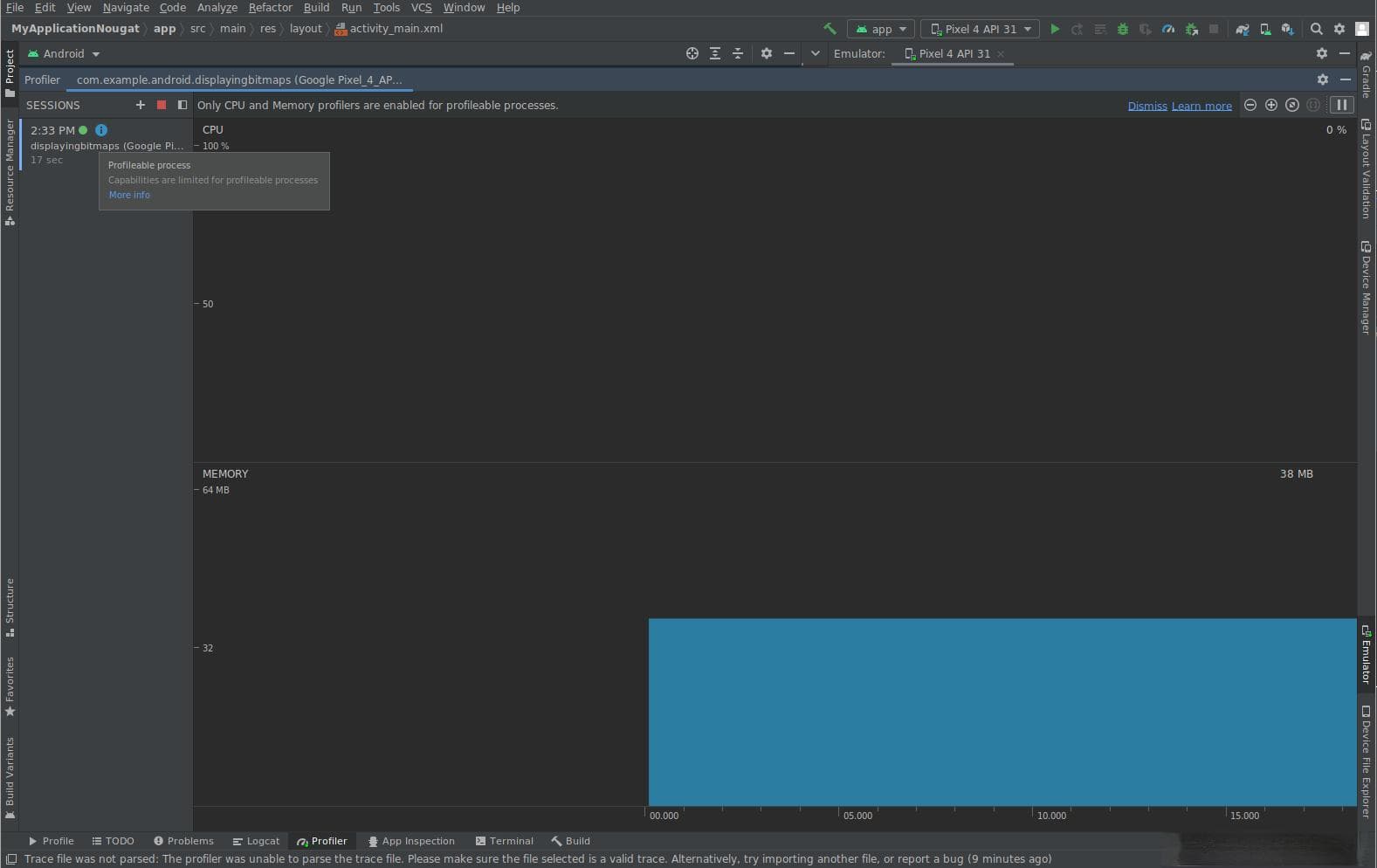This screenshot has height=868, width=1377.
Task: Click the Expand All icon in Project panel
Action: (x=715, y=53)
